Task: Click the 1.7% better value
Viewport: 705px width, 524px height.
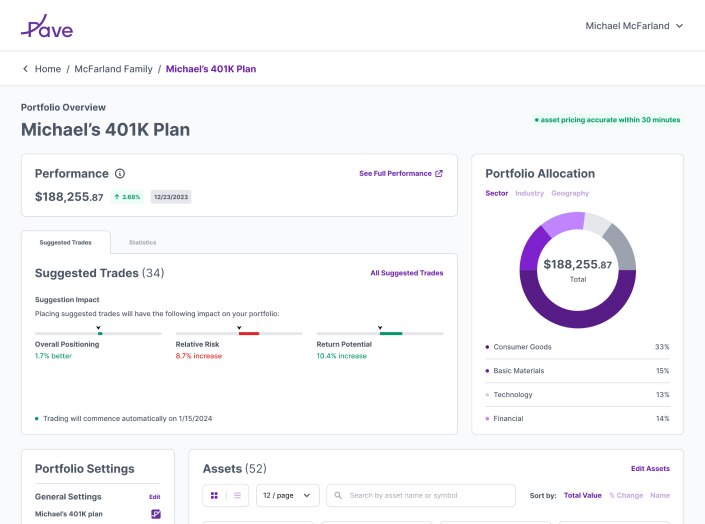Action: click(x=53, y=356)
